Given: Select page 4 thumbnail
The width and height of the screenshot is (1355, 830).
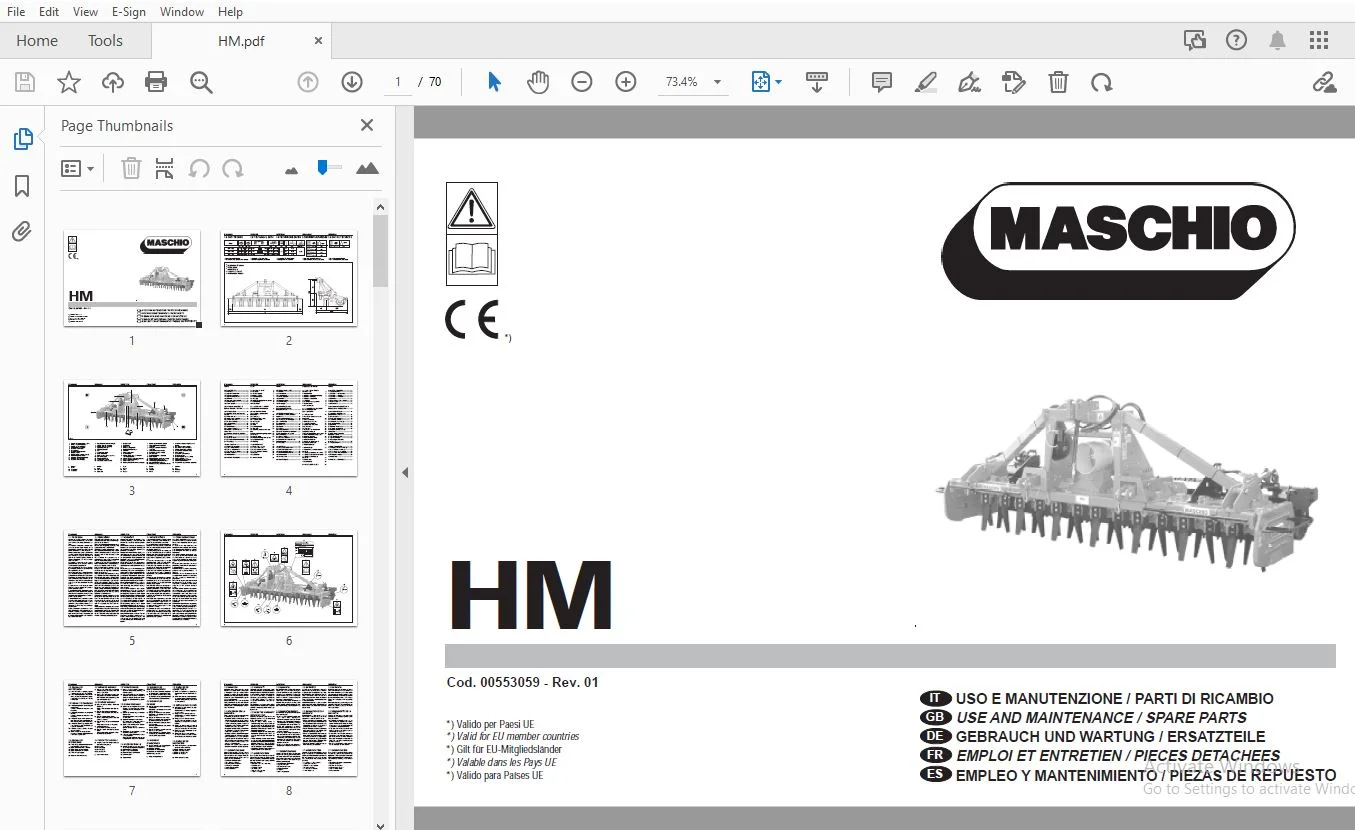Looking at the screenshot, I should pyautogui.click(x=289, y=428).
